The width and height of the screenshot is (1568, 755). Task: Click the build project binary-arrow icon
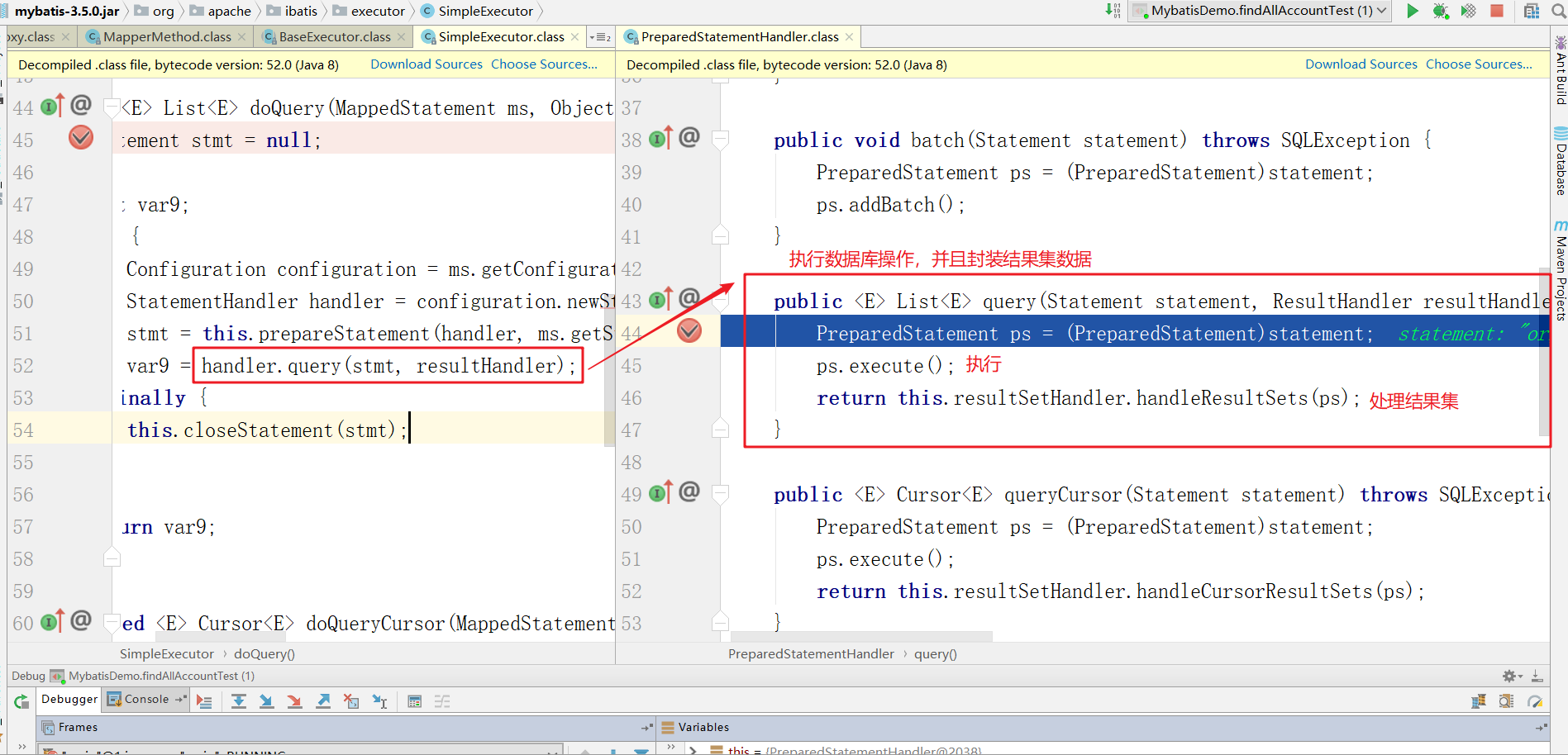(1113, 11)
